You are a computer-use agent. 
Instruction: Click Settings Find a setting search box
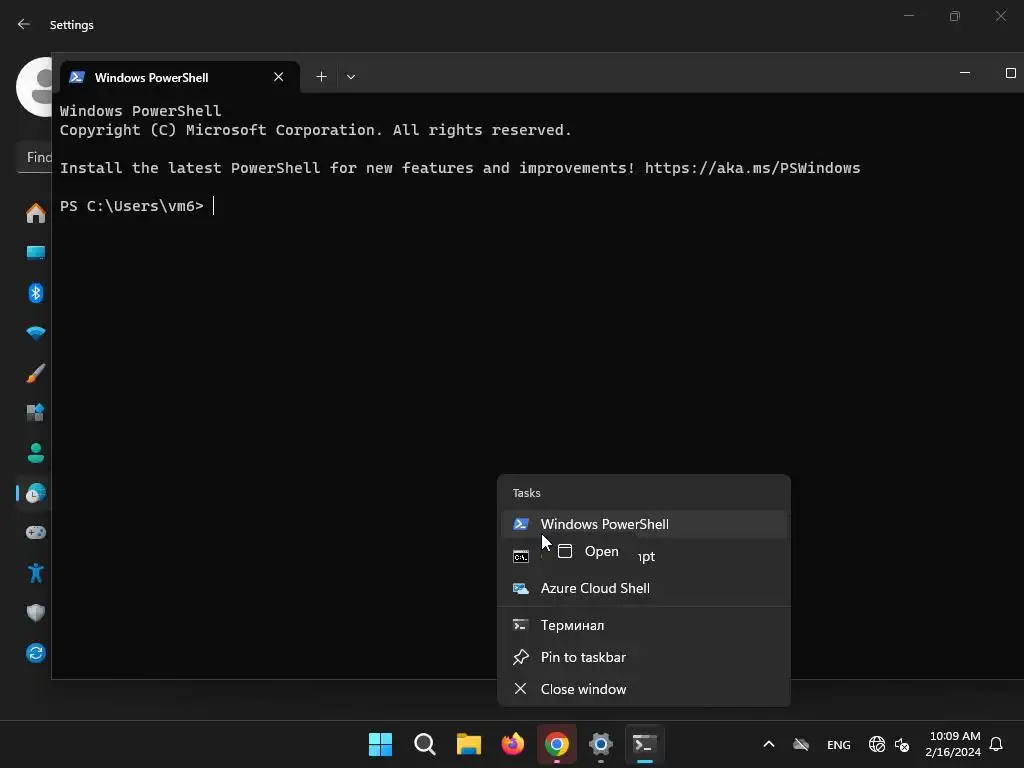tap(35, 157)
